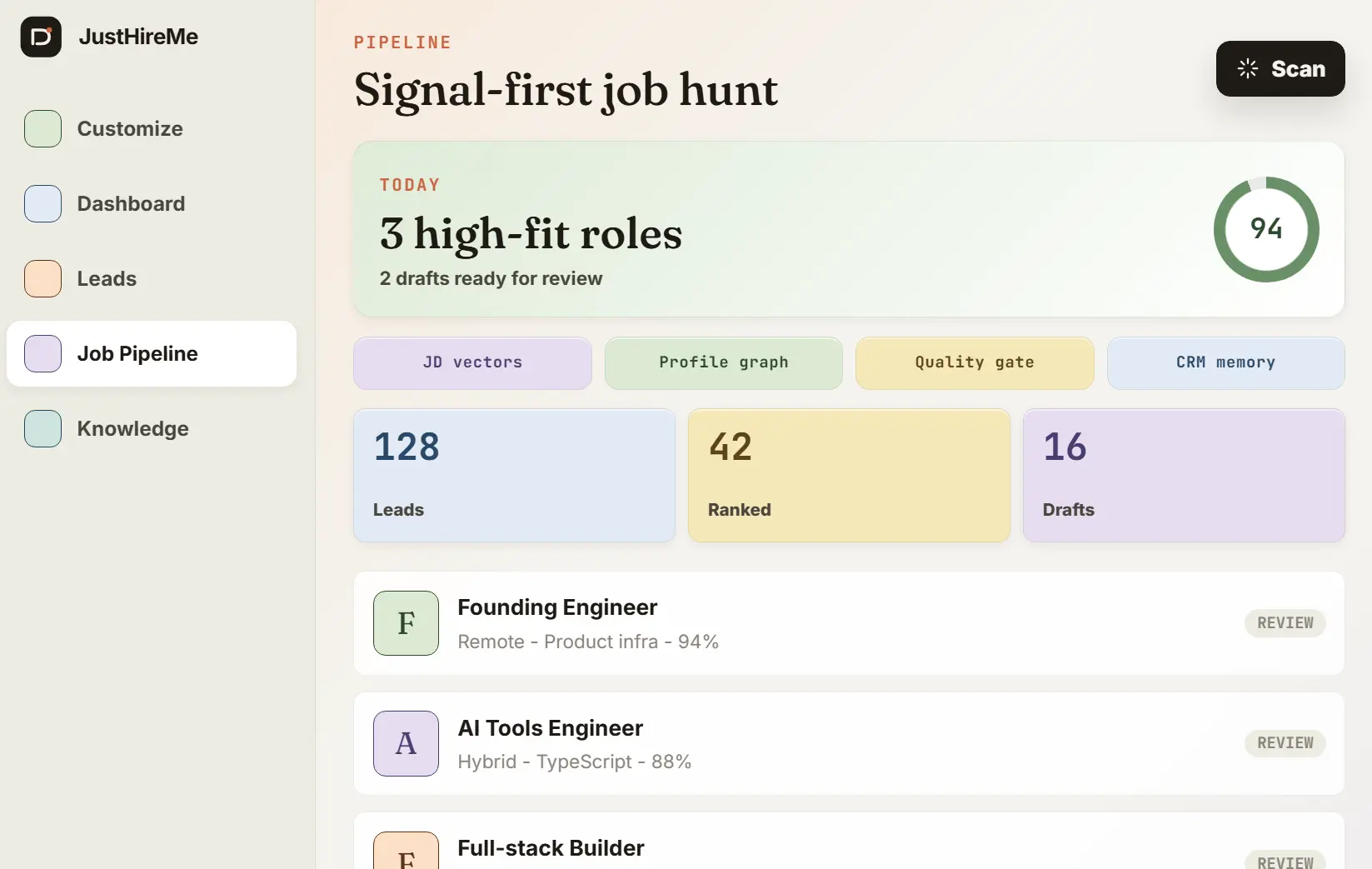This screenshot has height=869, width=1372.
Task: Click 'Remote - Product infra - 94%' text
Action: pos(588,642)
